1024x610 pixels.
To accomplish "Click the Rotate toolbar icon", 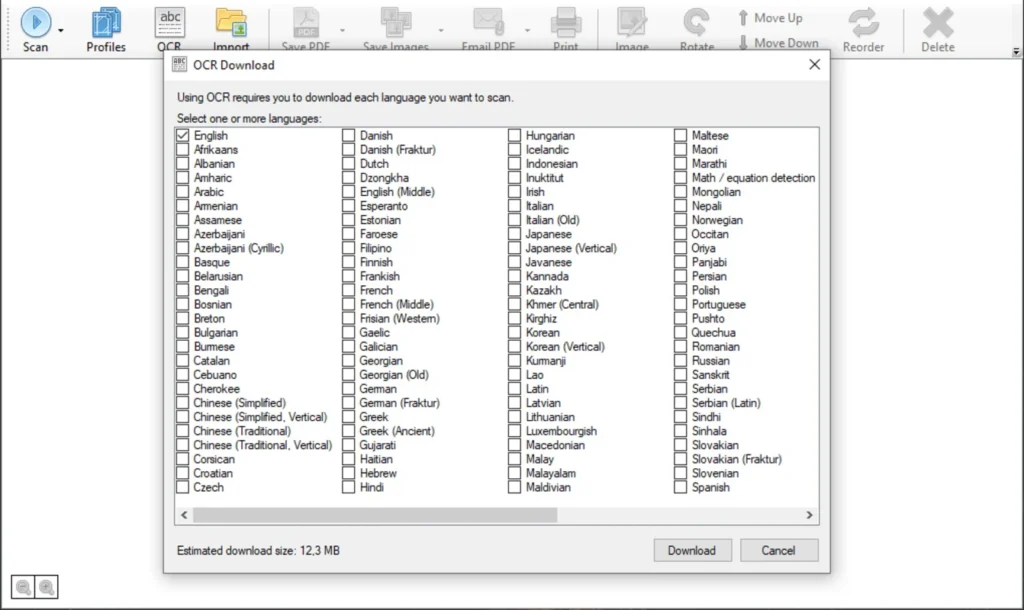I will tap(696, 22).
